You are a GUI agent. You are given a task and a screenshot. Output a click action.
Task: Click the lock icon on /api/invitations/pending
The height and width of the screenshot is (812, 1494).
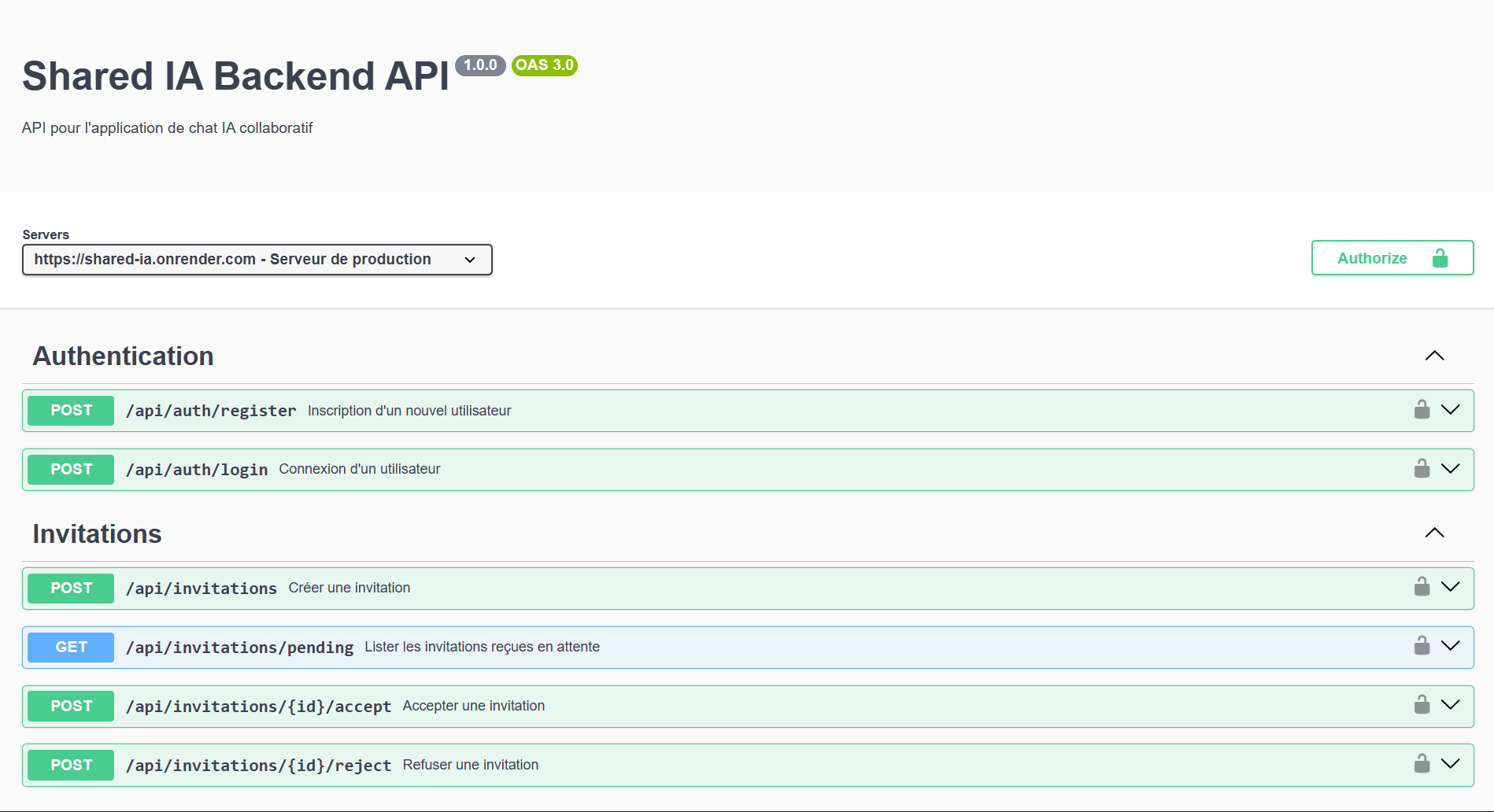1422,646
